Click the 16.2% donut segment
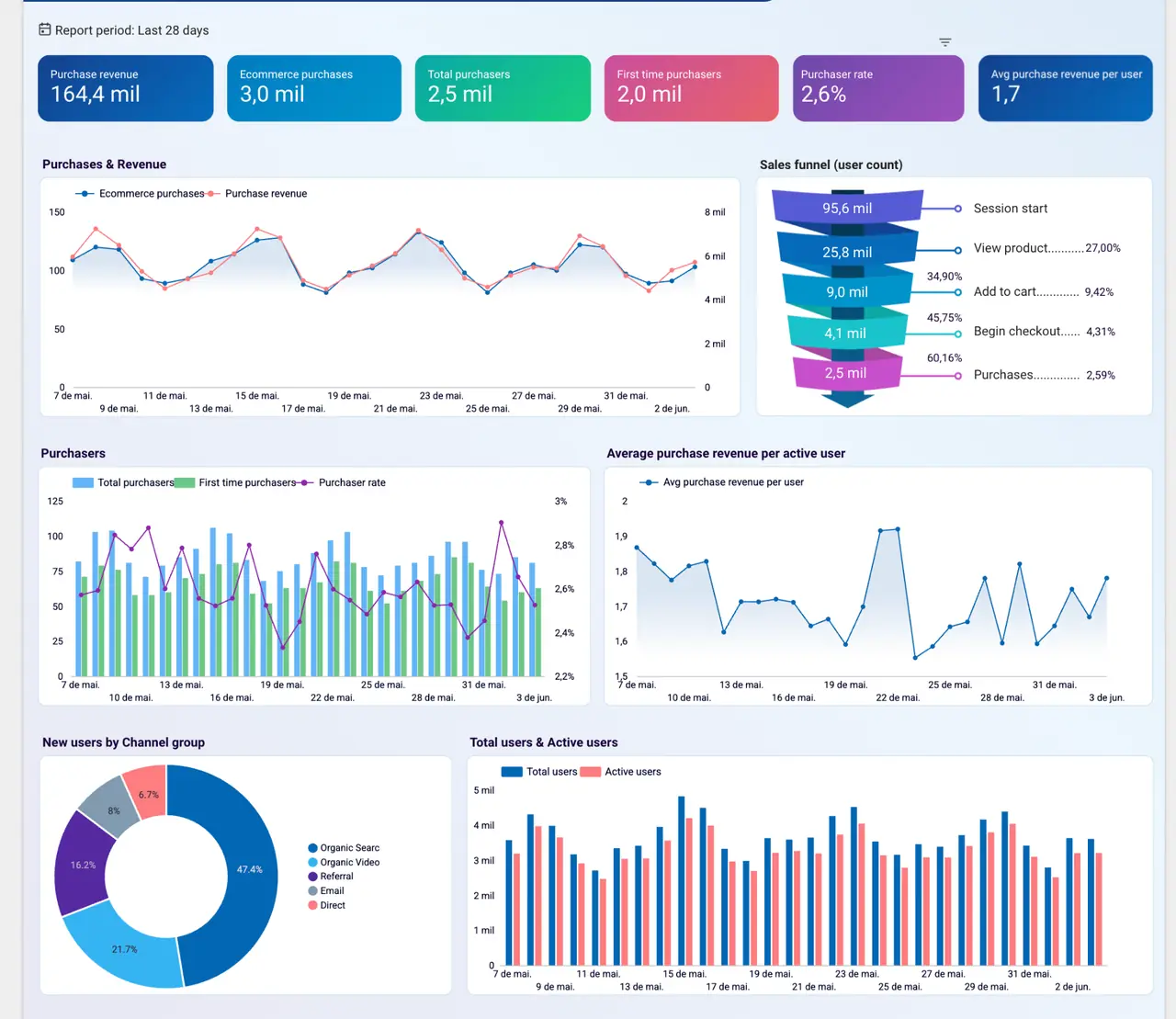The width and height of the screenshot is (1176, 1019). pyautogui.click(x=83, y=865)
